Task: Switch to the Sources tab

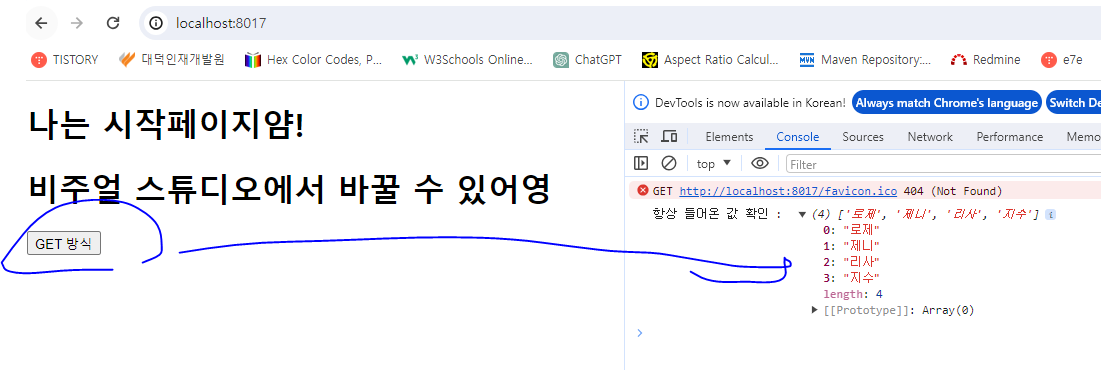Action: 863,137
